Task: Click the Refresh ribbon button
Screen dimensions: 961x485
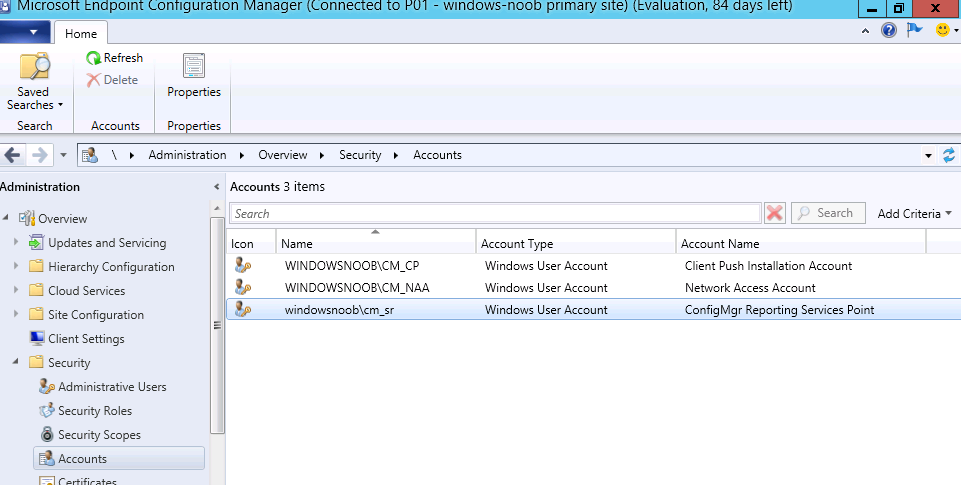Action: (115, 58)
